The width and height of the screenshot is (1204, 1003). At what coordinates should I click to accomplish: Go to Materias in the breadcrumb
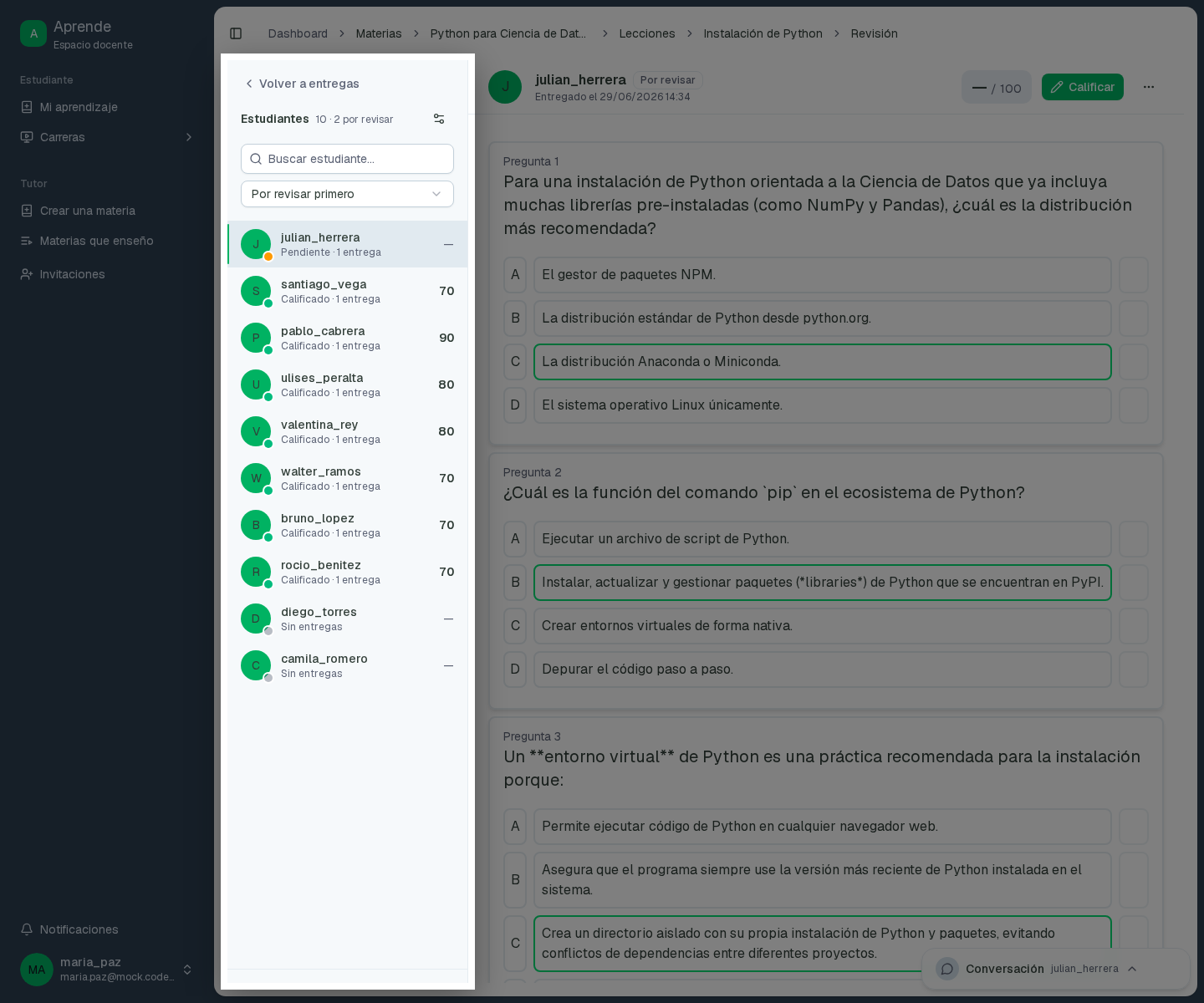379,33
